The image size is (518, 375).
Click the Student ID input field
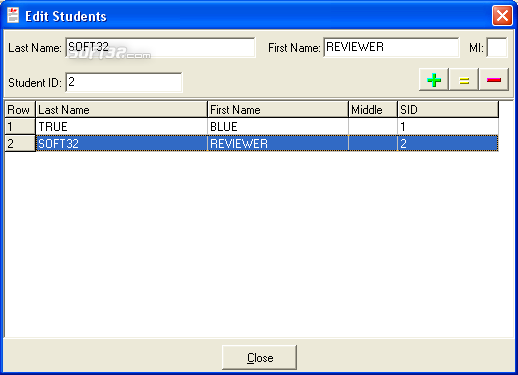tap(124, 82)
